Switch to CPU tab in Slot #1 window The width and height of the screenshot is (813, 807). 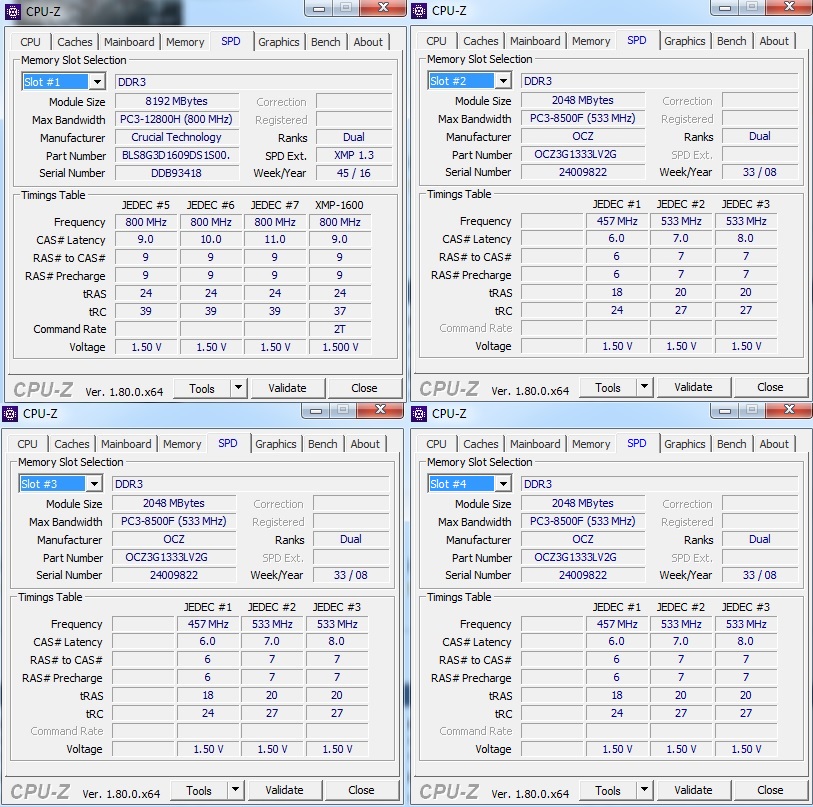click(30, 42)
